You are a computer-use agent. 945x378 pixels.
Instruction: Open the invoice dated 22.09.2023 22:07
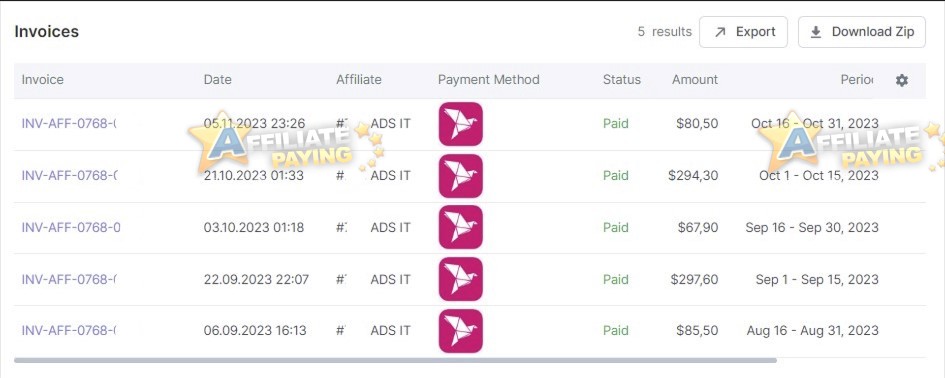pyautogui.click(x=69, y=279)
